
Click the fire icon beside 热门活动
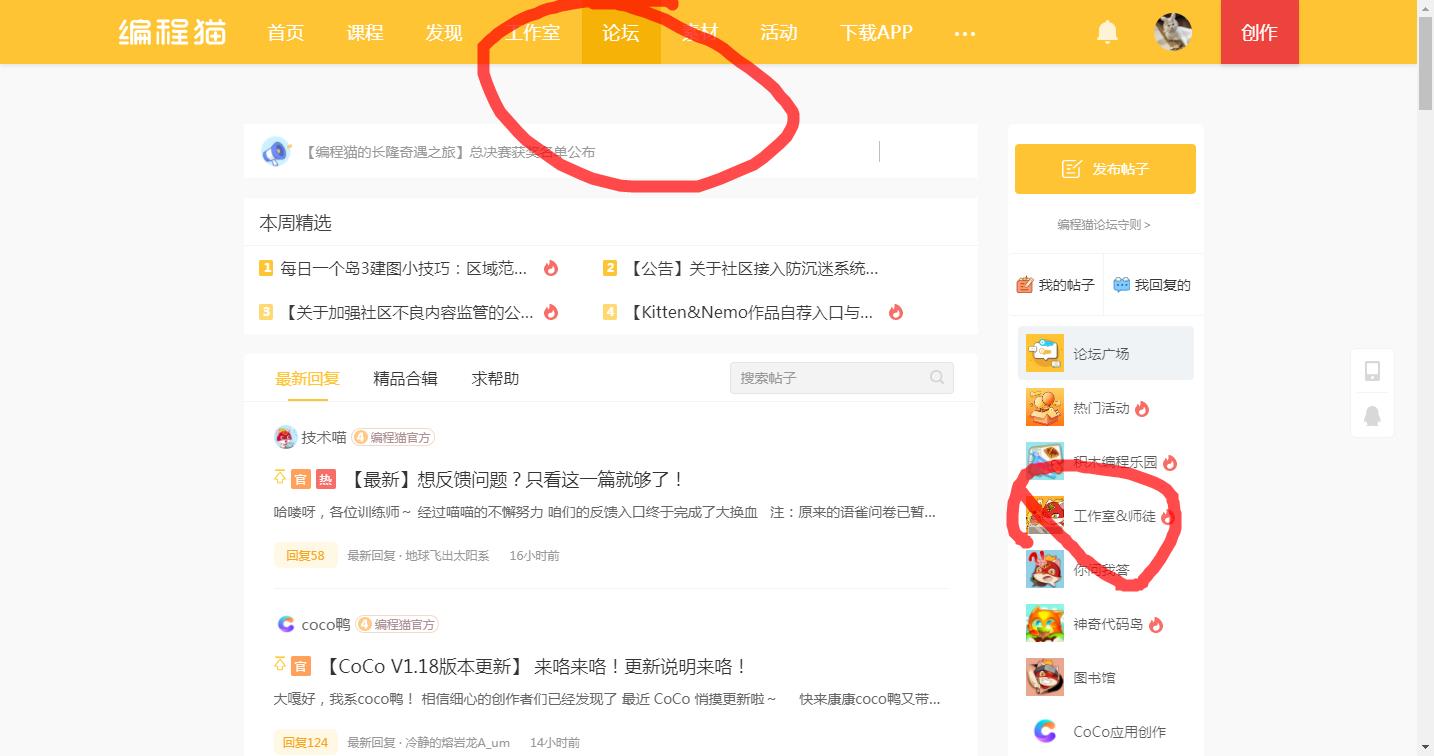tap(1142, 408)
